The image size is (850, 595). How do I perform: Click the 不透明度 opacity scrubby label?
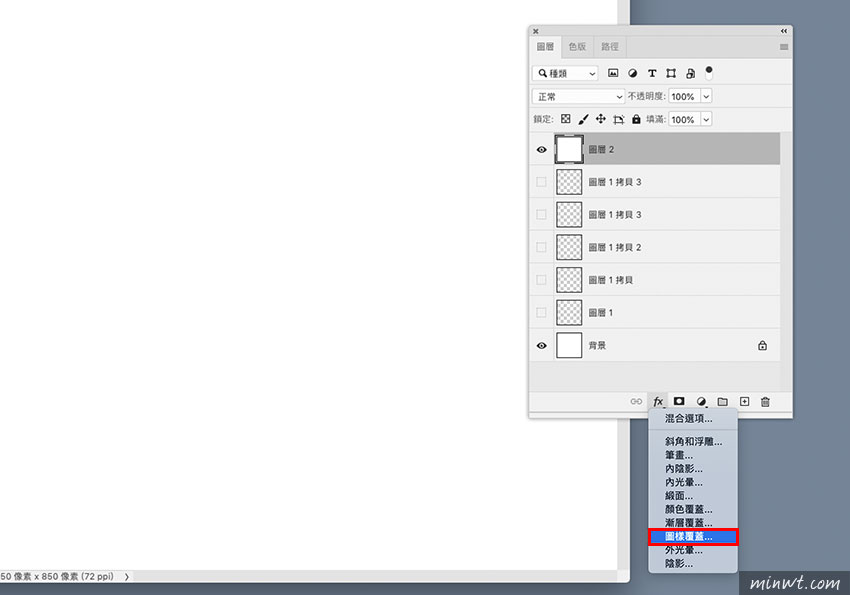tap(646, 96)
